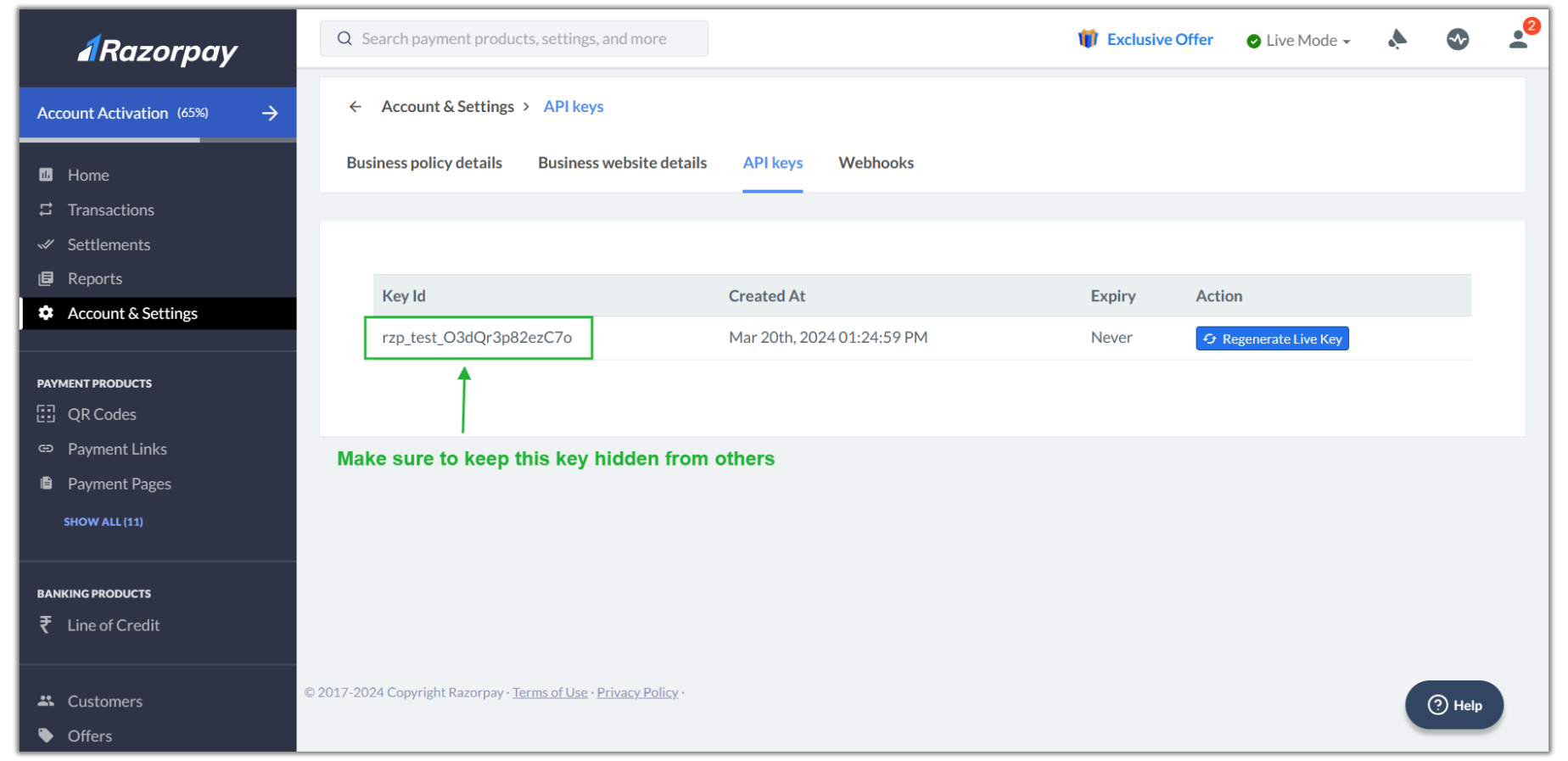Select the API keys tab
Screen dimensions: 1568x761
[772, 163]
